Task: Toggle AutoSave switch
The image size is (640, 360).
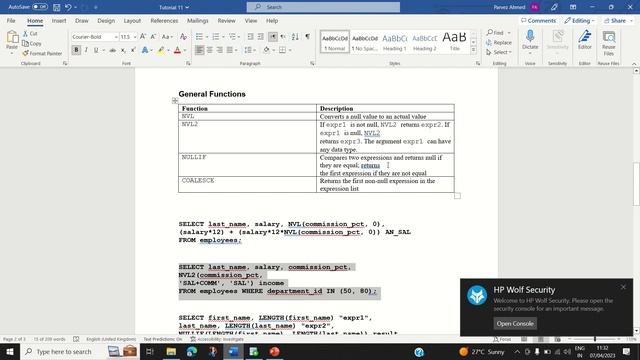Action: pos(40,7)
